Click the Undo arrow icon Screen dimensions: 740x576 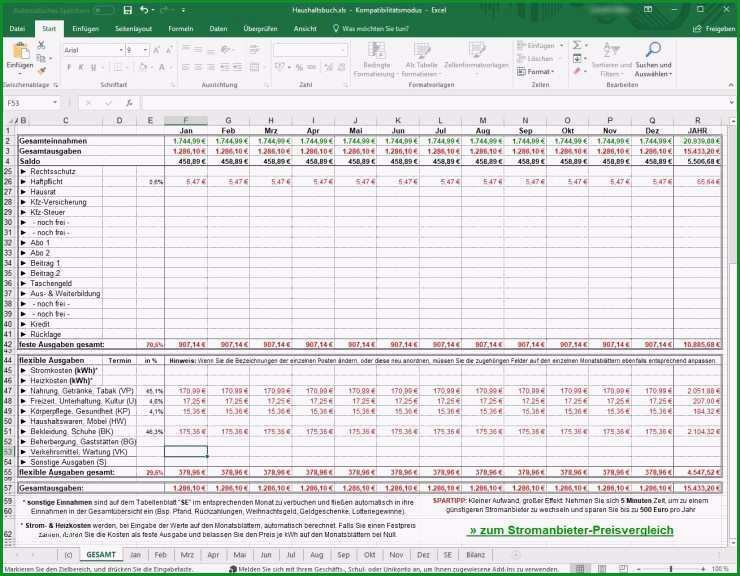coord(144,10)
